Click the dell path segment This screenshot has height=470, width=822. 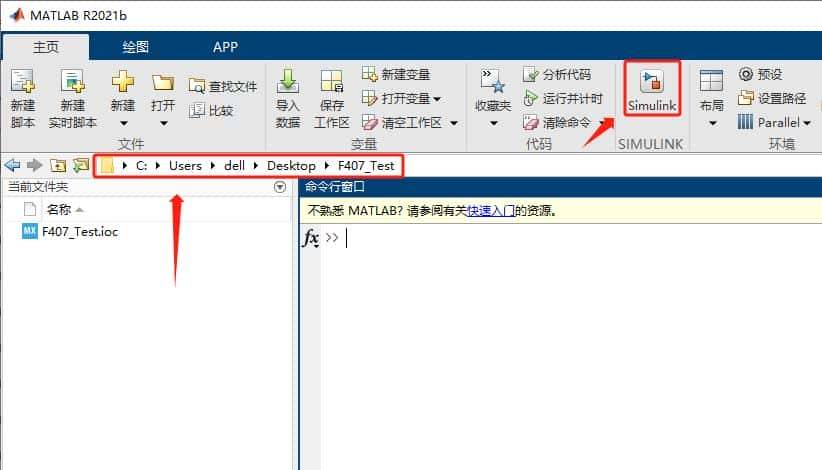[x=234, y=166]
